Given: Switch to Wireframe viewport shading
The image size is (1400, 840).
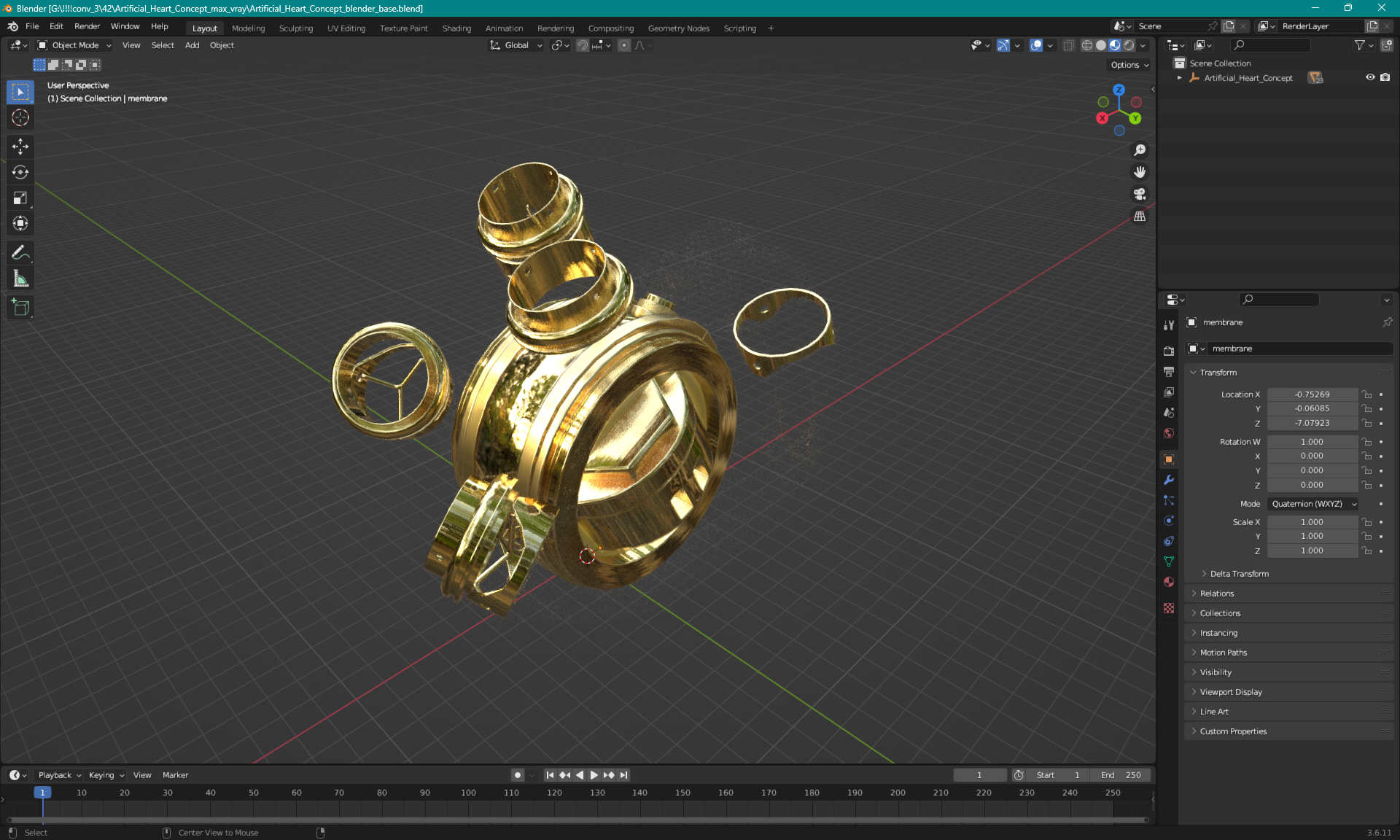Looking at the screenshot, I should [x=1086, y=45].
